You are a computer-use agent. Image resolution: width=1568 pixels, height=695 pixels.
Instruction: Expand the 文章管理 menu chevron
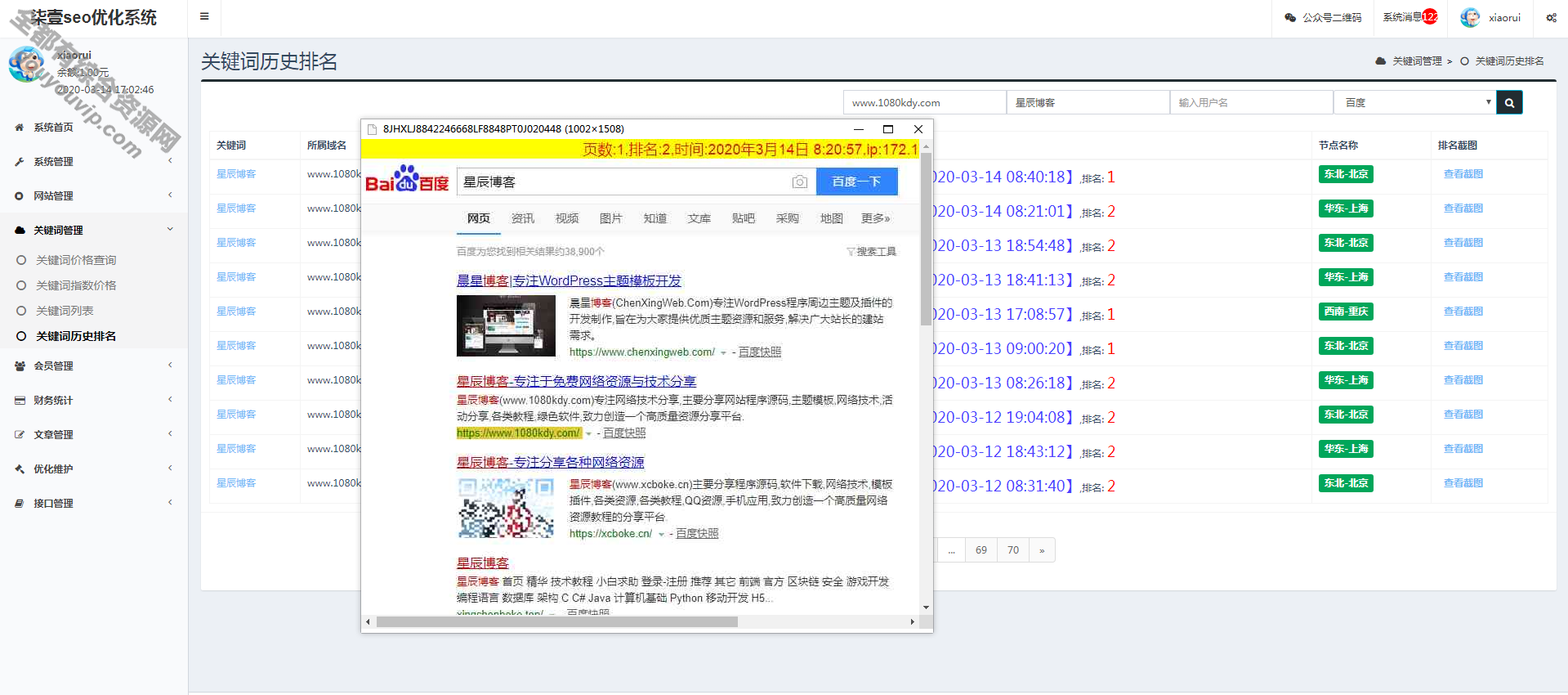(170, 433)
